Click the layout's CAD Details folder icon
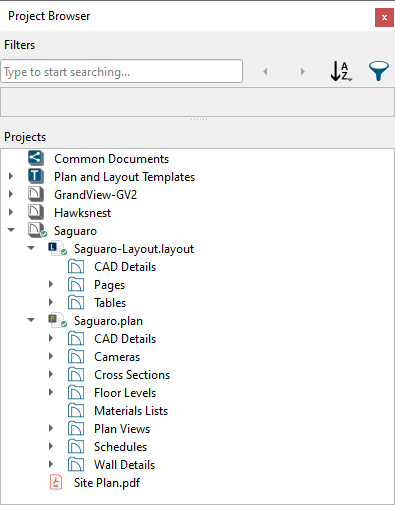The width and height of the screenshot is (395, 505). (x=76, y=267)
